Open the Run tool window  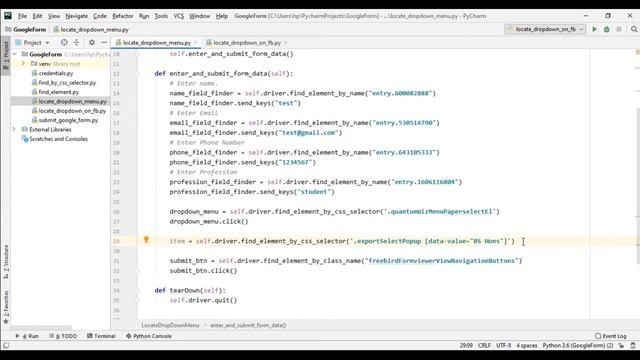27,336
